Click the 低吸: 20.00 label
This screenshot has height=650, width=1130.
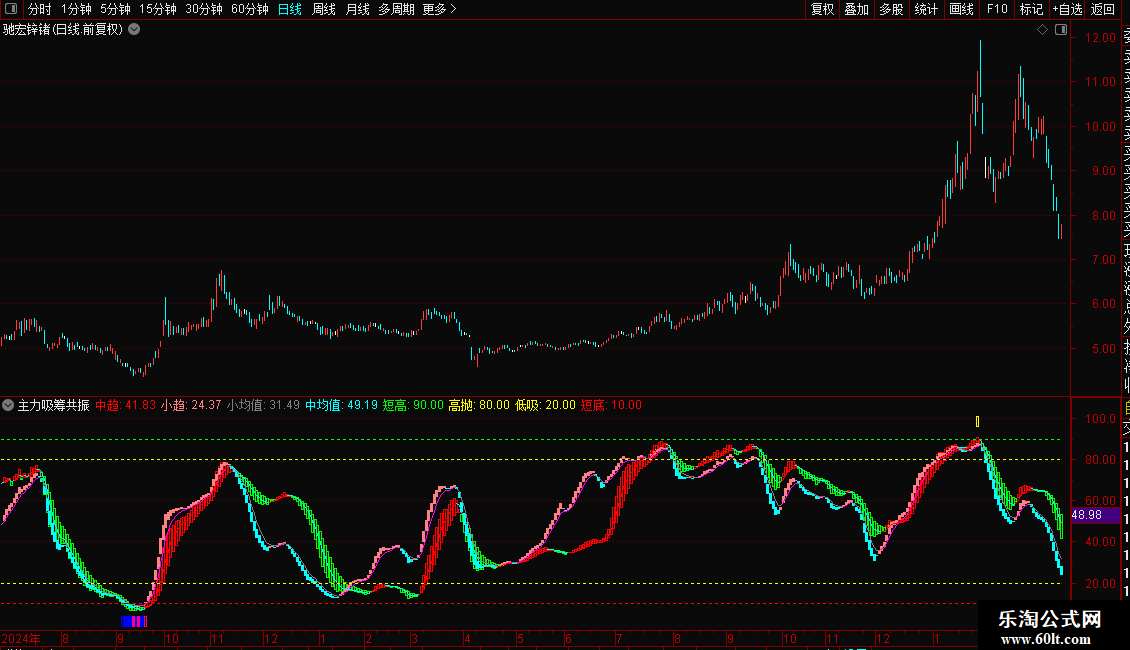[545, 405]
